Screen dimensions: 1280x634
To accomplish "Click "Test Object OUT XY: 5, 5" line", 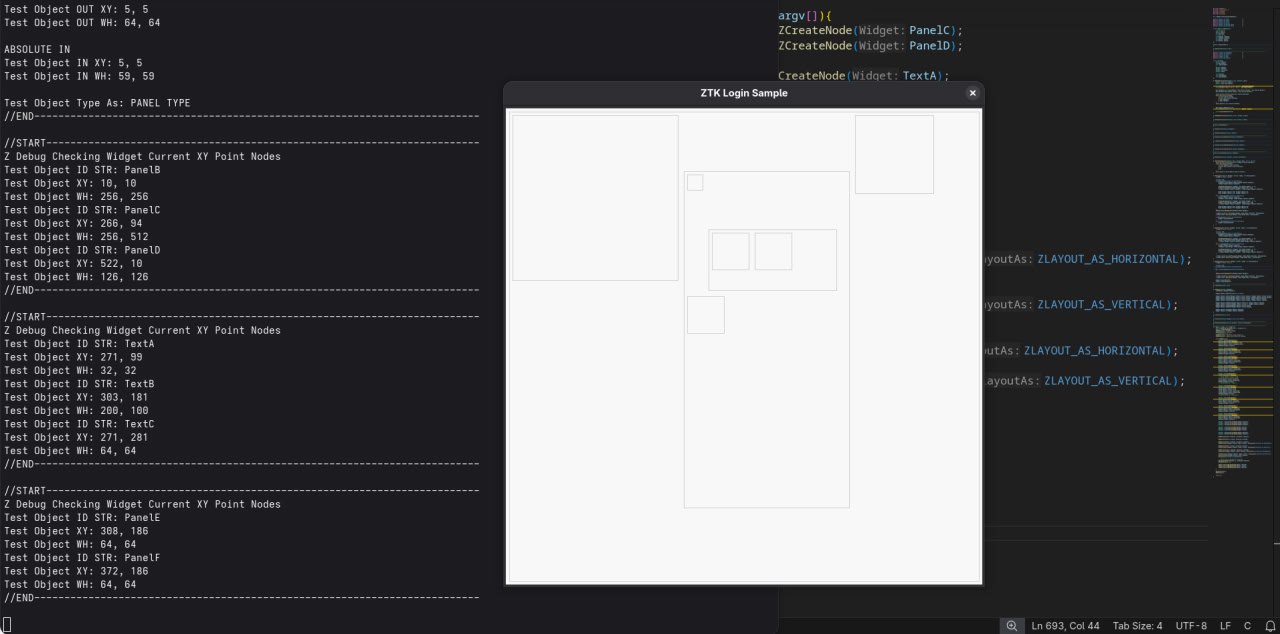I will [76, 9].
